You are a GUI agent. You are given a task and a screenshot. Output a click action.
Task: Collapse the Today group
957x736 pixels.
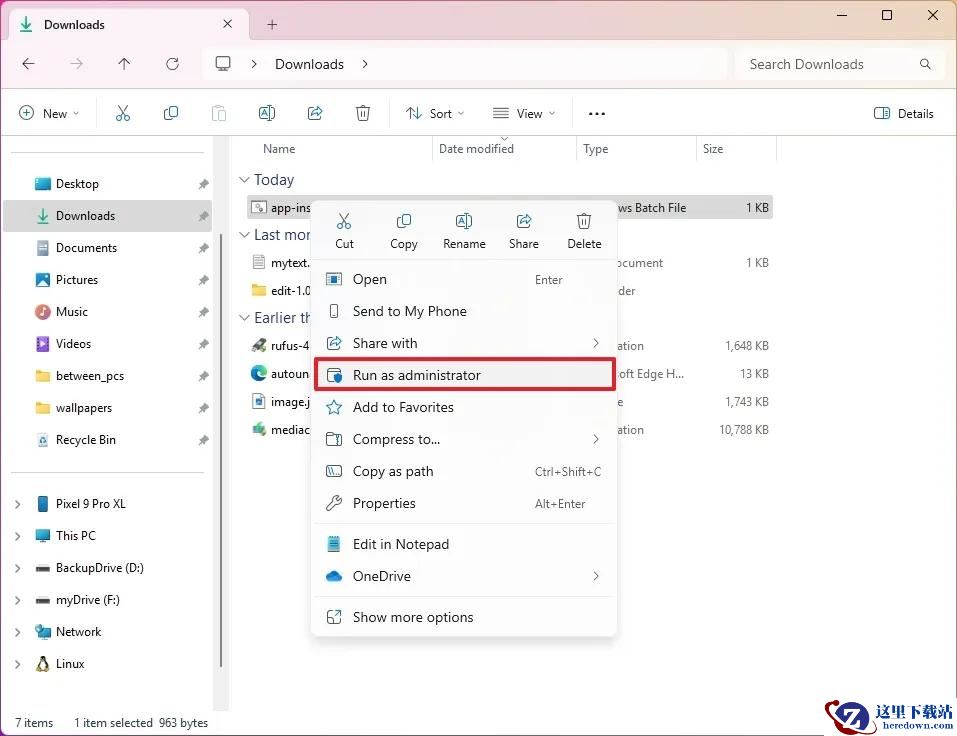tap(244, 179)
